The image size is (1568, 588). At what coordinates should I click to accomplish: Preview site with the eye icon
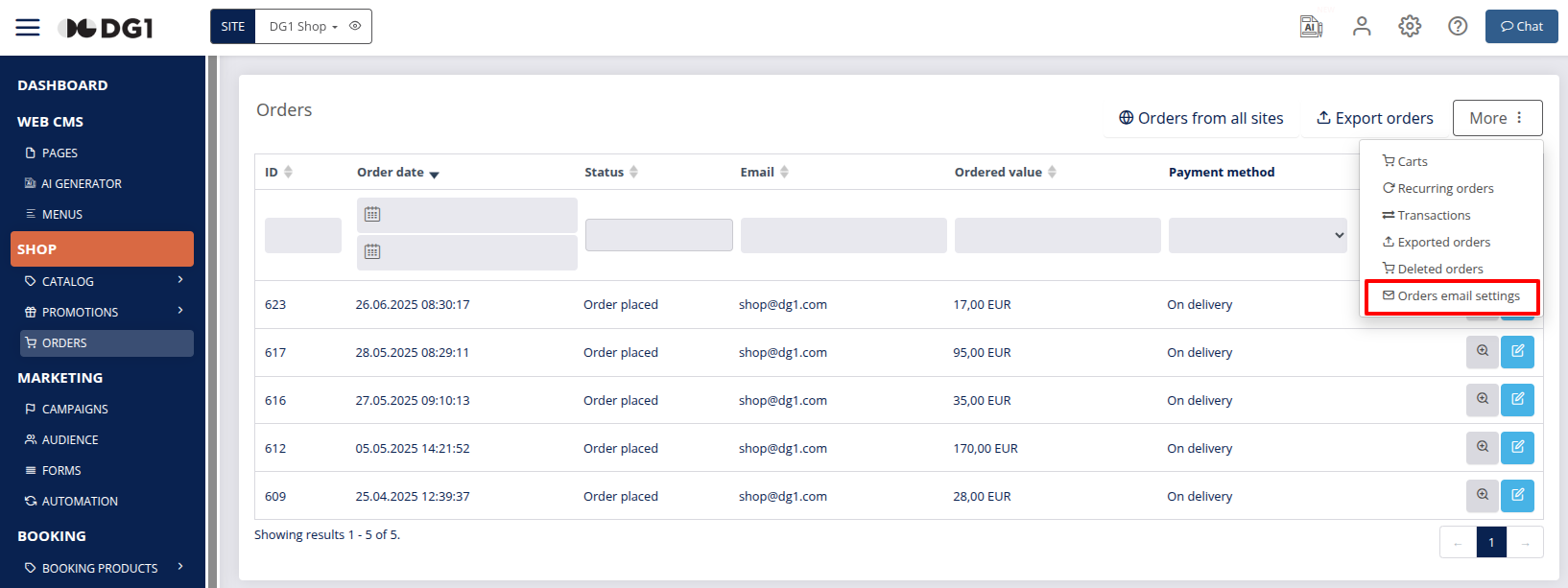click(x=355, y=26)
